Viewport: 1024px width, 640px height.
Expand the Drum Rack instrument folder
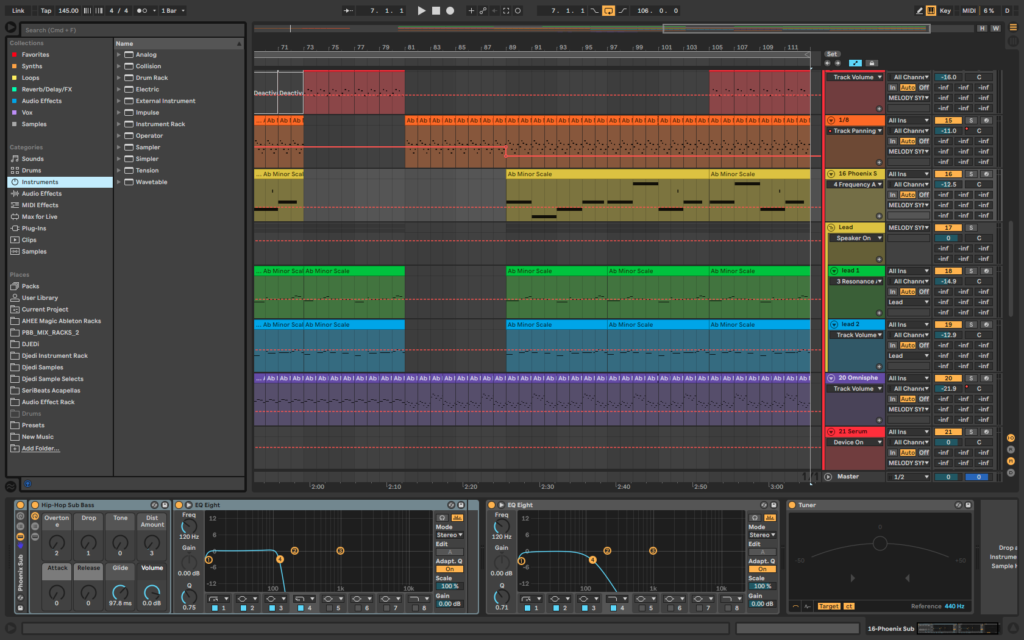click(119, 78)
